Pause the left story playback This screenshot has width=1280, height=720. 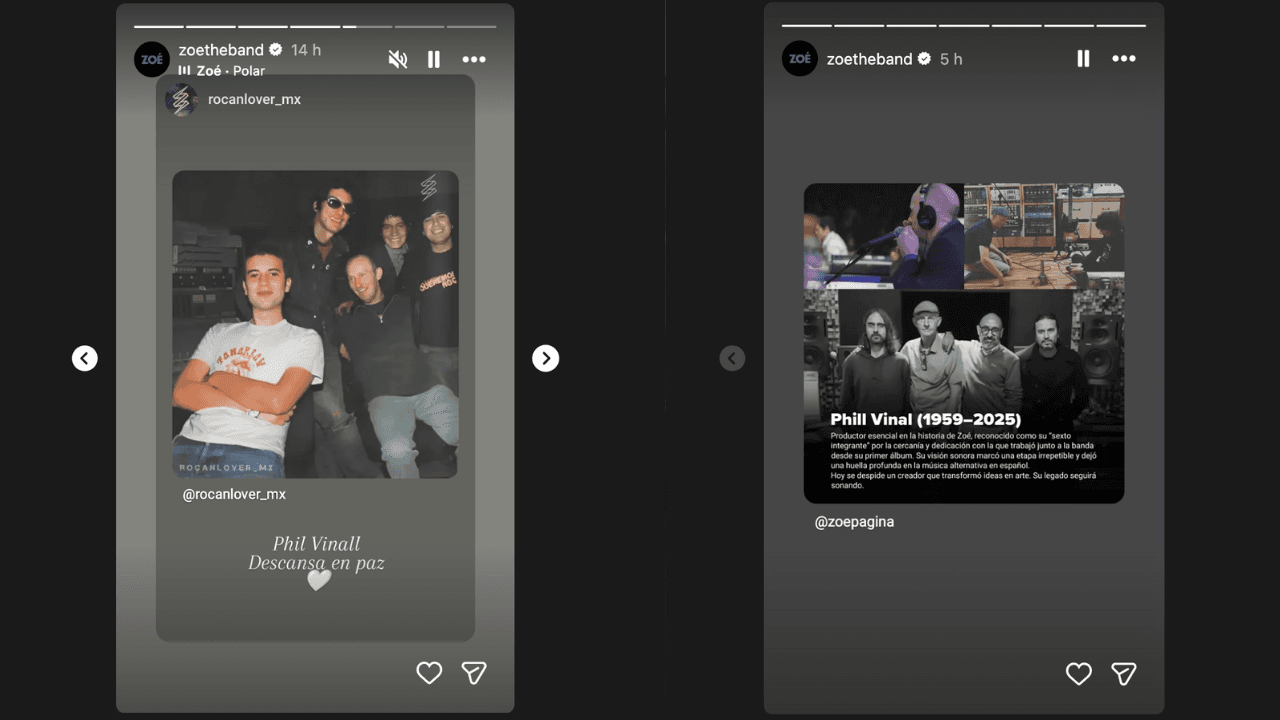[434, 59]
